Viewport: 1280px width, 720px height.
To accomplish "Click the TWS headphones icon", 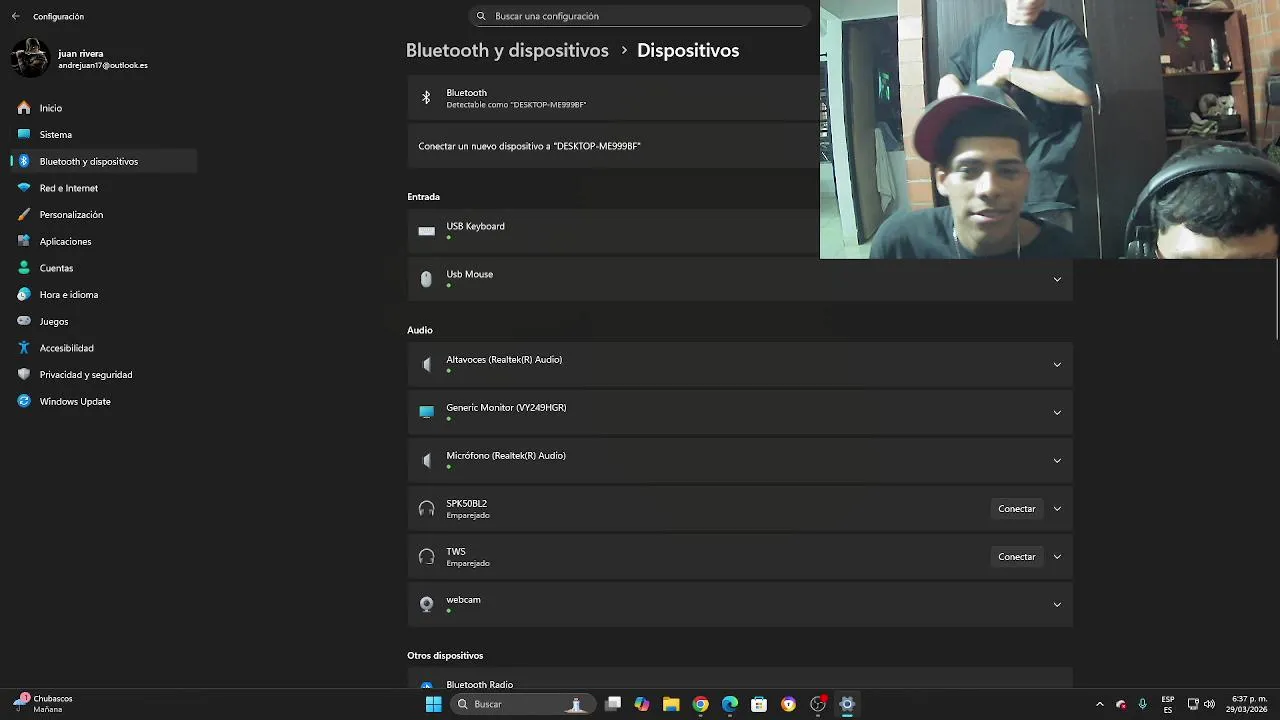I will click(427, 557).
